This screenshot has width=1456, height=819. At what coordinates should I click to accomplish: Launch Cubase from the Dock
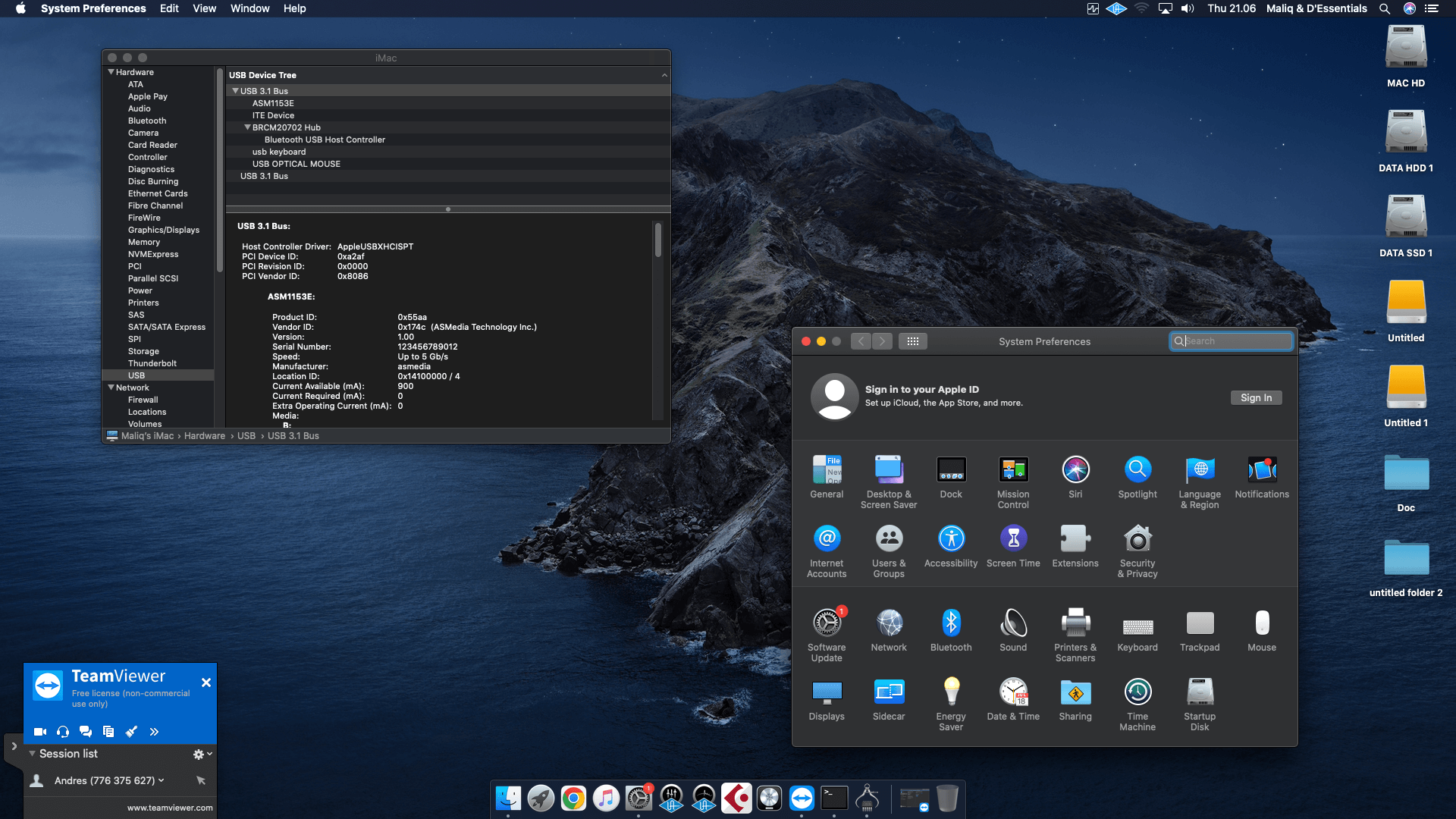click(736, 798)
